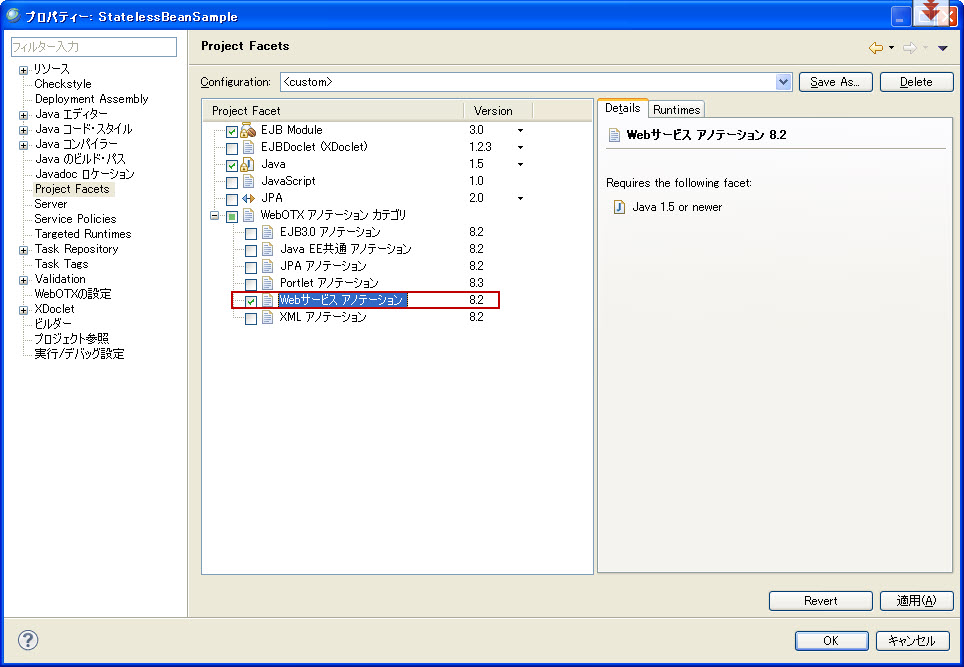Enable the JavaScript facet checkbox

(232, 182)
